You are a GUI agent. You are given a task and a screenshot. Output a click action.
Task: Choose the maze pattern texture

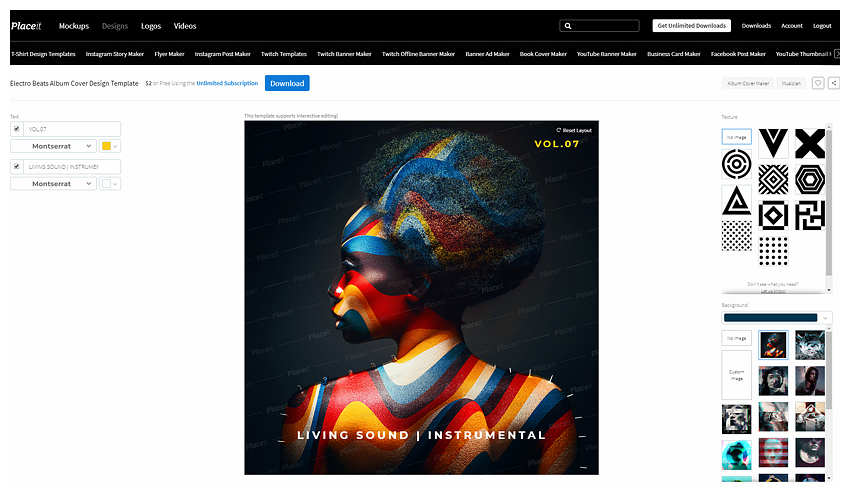point(810,215)
